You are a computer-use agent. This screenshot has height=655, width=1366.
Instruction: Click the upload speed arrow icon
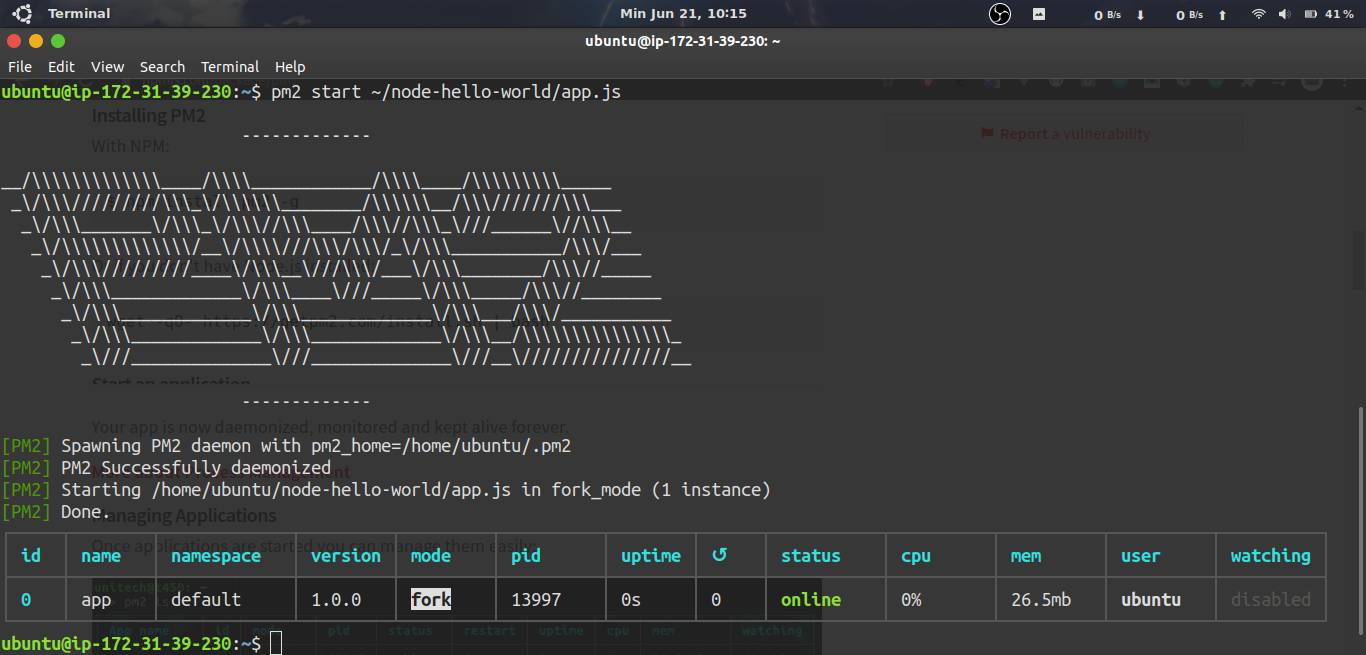tap(1221, 13)
